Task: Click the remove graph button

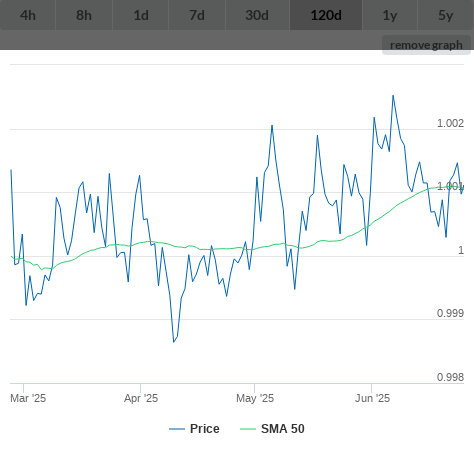Action: (426, 45)
